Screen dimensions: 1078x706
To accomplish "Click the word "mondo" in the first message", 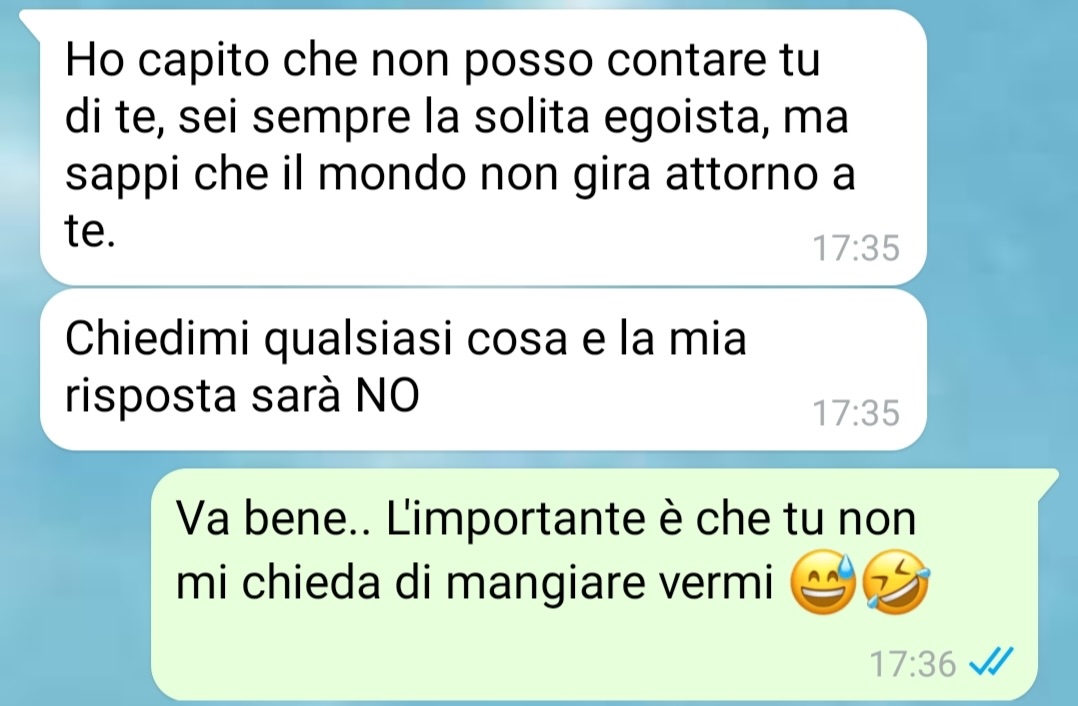I will pyautogui.click(x=391, y=174).
